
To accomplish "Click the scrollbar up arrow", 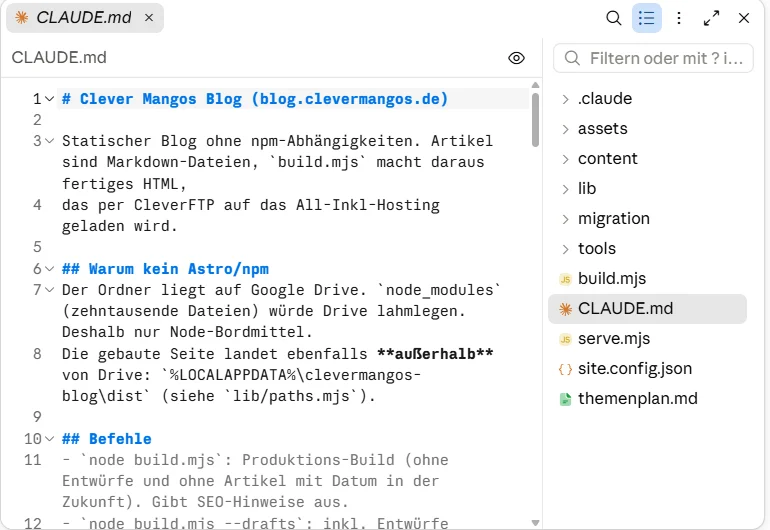I will click(x=535, y=85).
